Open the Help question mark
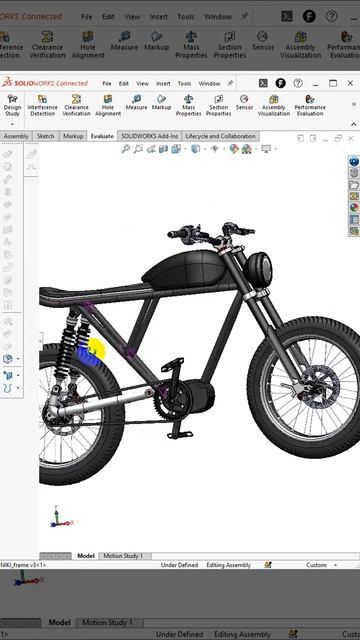Viewport: 360px width, 640px height. pyautogui.click(x=298, y=83)
